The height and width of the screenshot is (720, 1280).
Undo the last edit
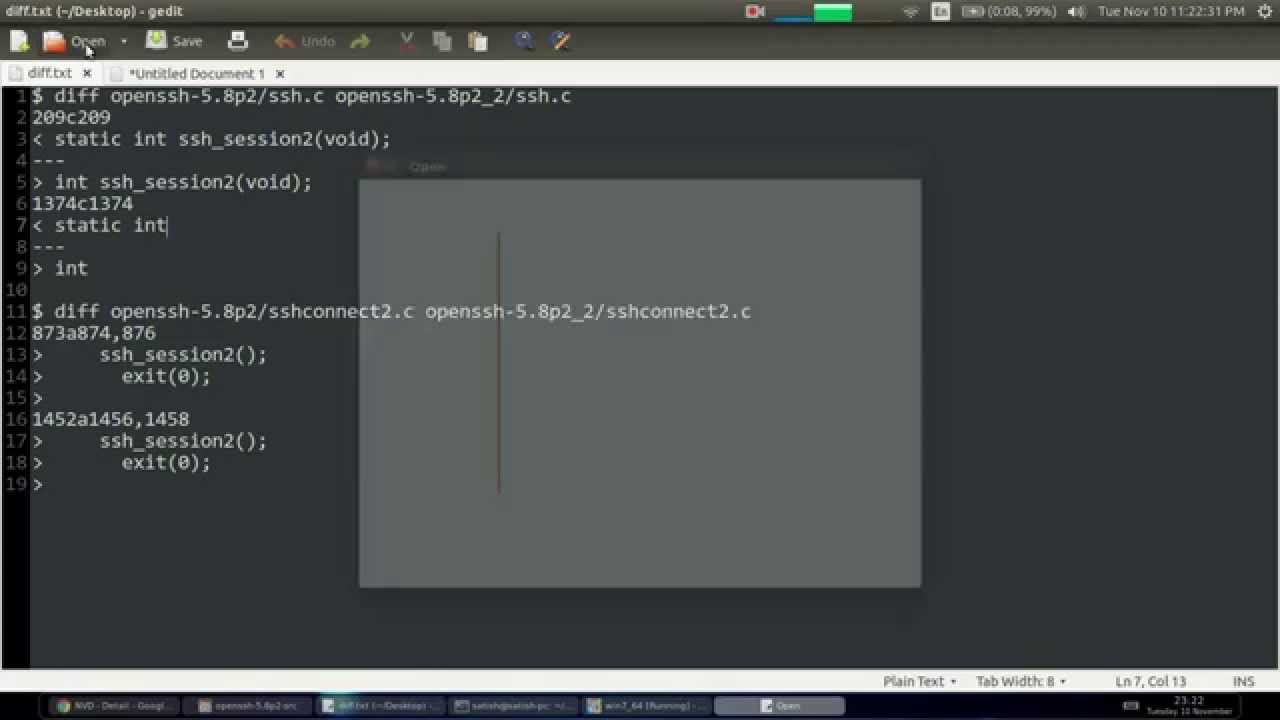(x=305, y=41)
